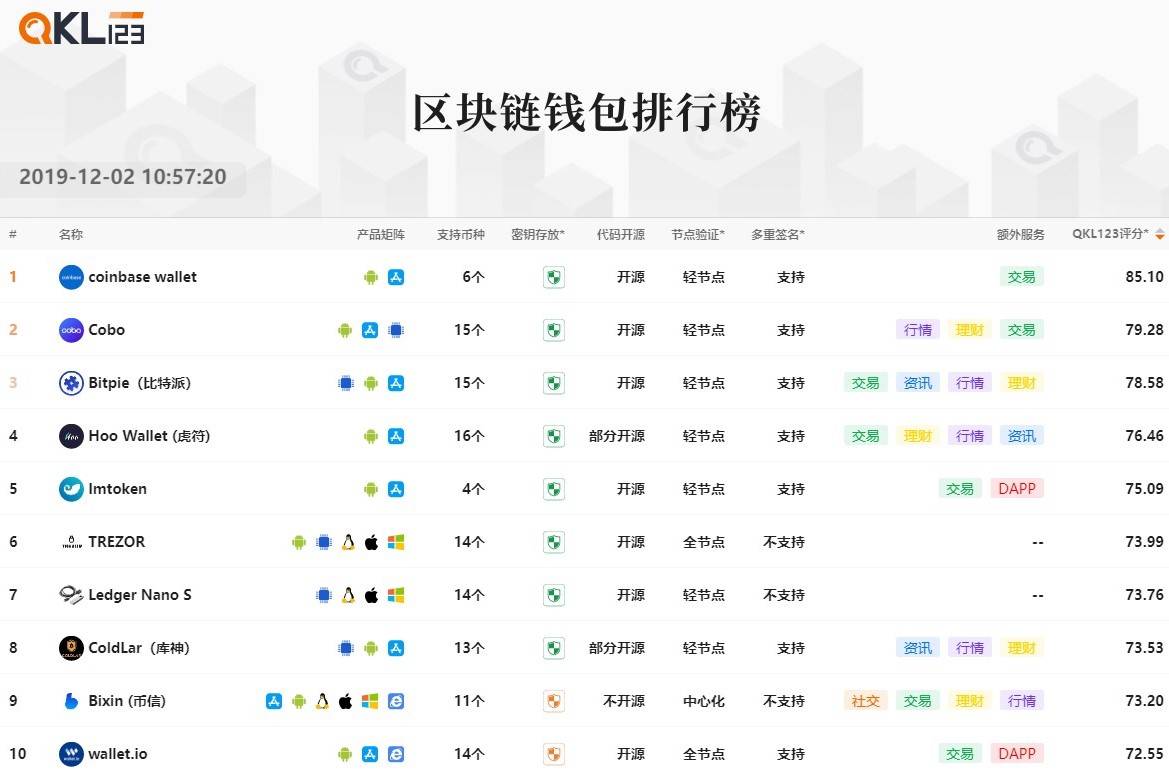Click Hoo Wallet 部分开源 cell
1169x779 pixels.
pyautogui.click(x=617, y=436)
